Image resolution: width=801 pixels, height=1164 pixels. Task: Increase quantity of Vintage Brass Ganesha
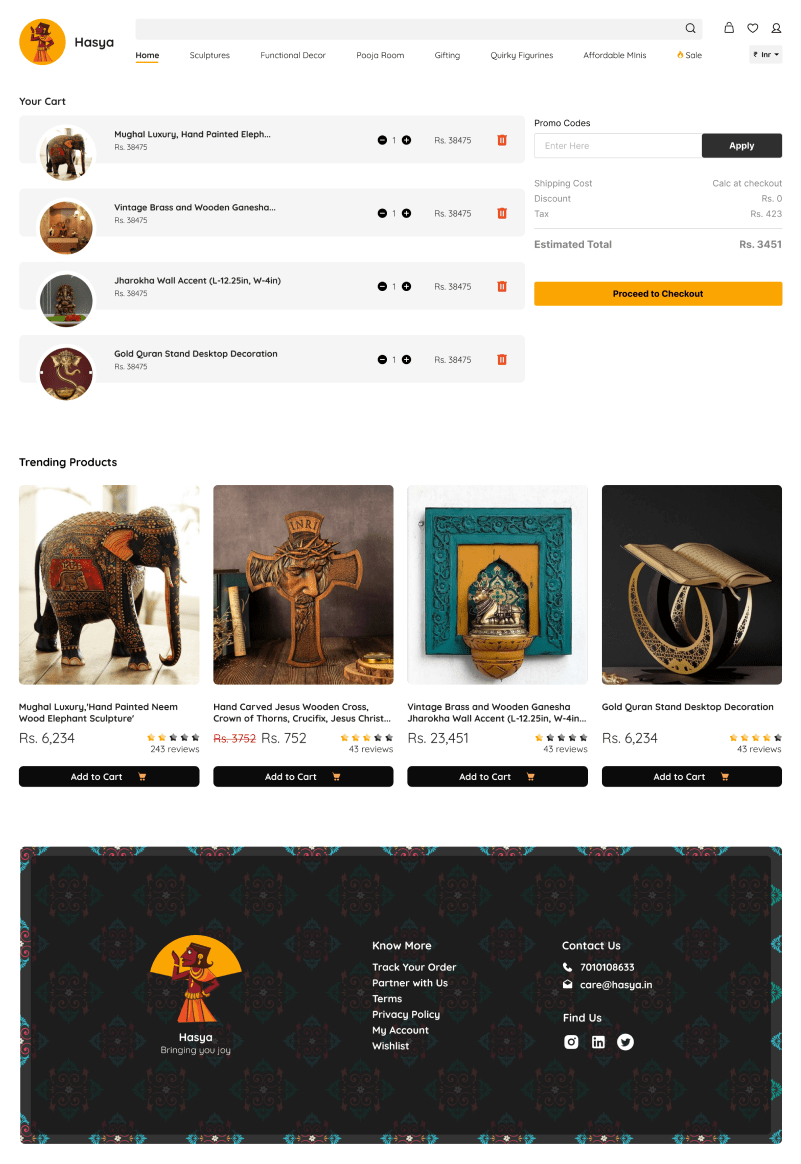point(407,213)
